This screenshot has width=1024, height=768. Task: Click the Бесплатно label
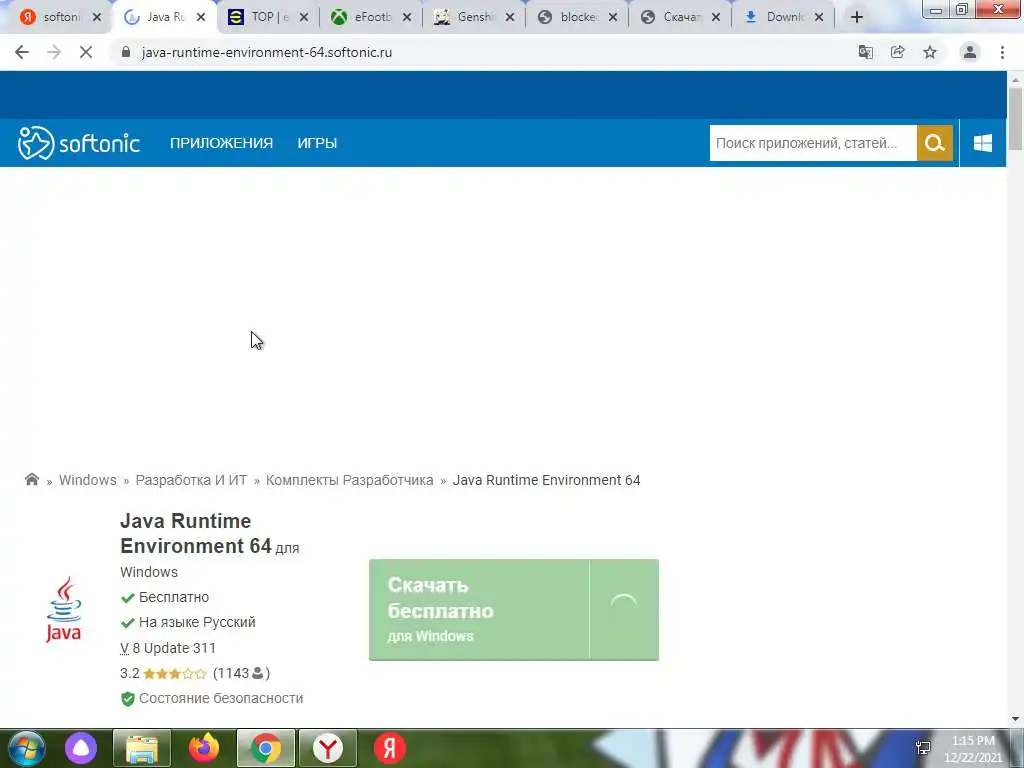pos(174,598)
